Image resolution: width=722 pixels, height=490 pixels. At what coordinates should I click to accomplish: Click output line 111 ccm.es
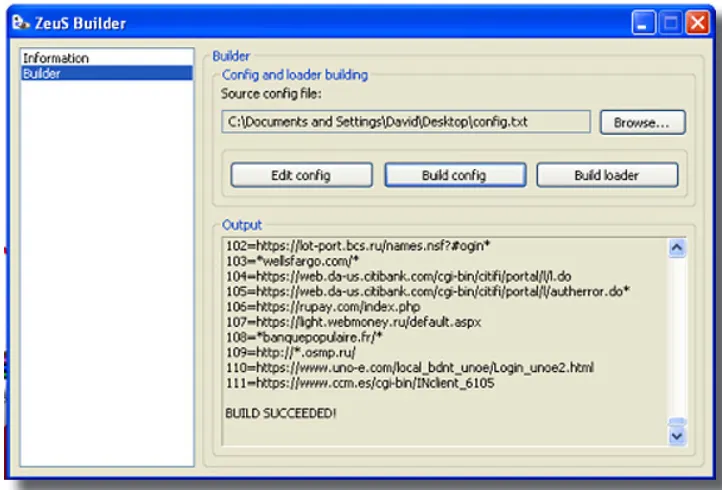(x=360, y=383)
